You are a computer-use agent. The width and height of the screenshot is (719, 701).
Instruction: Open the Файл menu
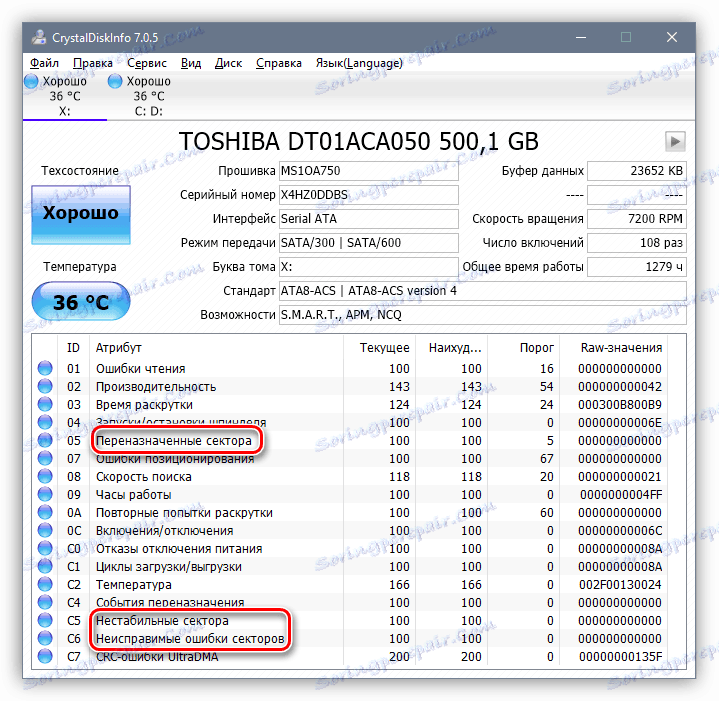pyautogui.click(x=45, y=63)
